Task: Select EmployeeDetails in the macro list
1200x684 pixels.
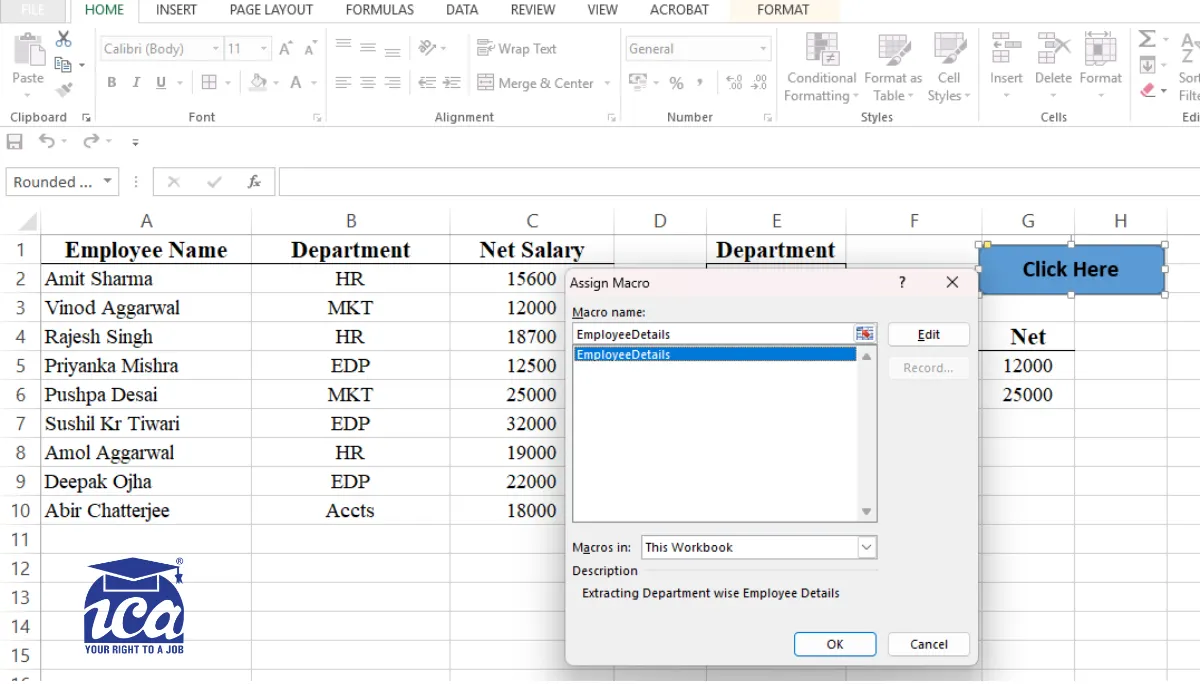Action: [715, 354]
